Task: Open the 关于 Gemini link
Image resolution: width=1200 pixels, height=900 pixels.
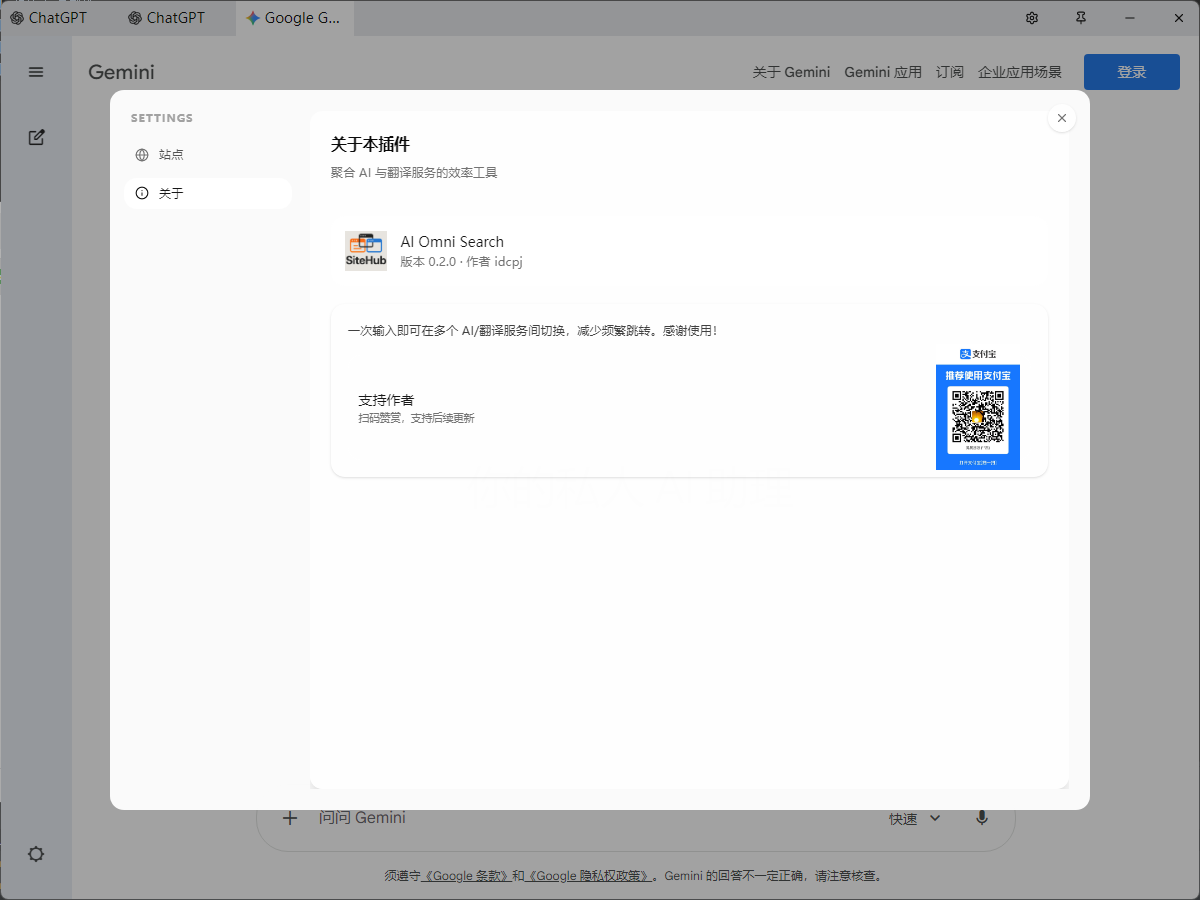Action: click(x=791, y=72)
